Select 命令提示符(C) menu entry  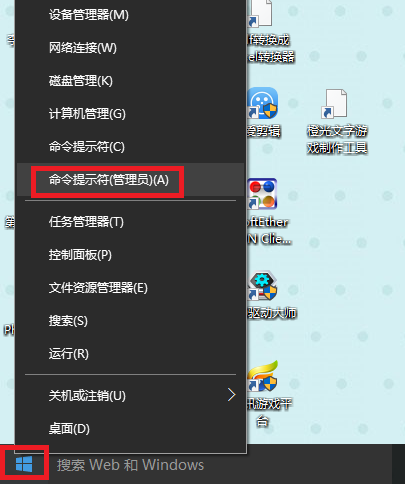coord(130,147)
